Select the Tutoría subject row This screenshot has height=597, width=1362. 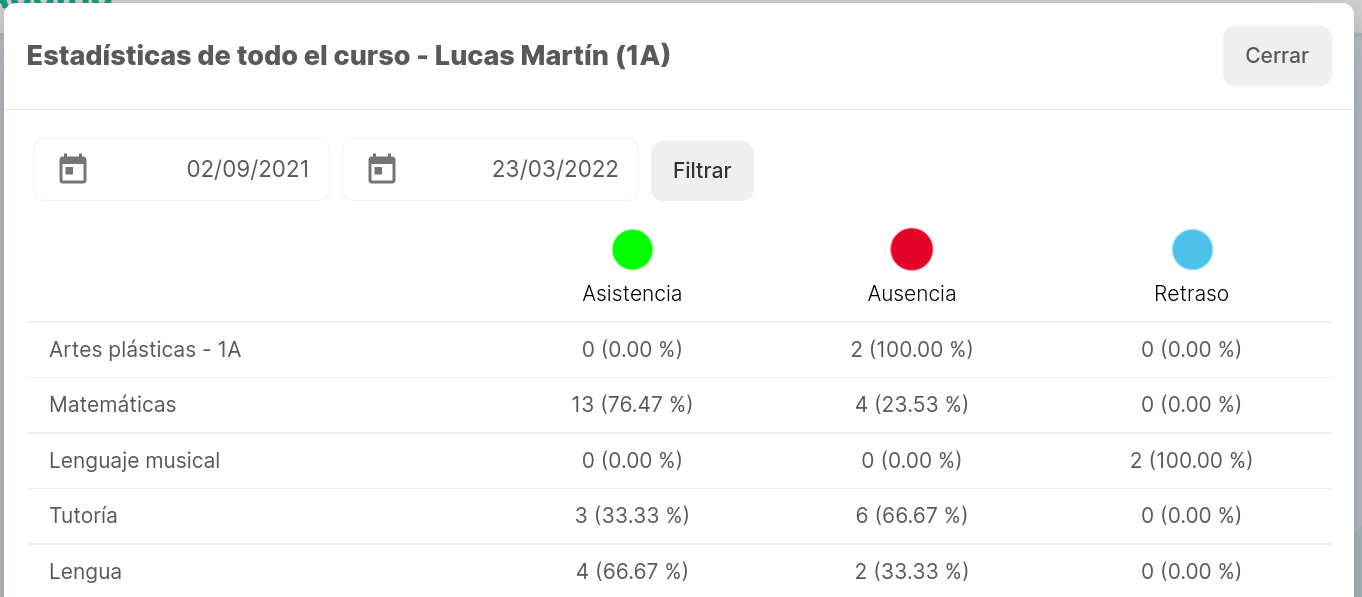pos(679,516)
